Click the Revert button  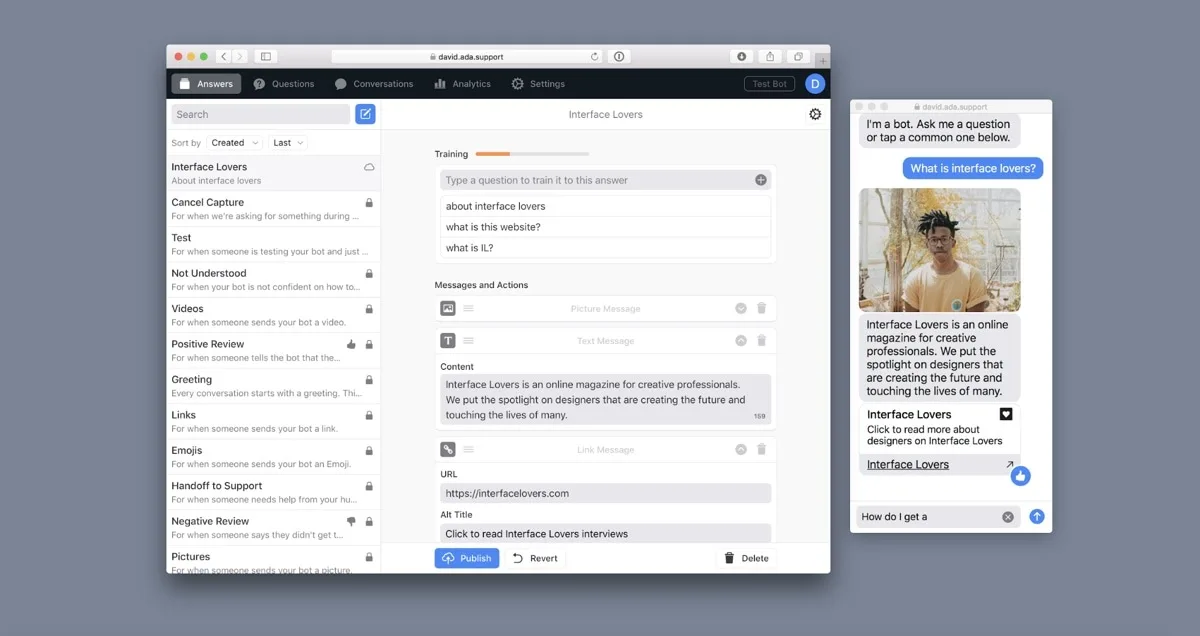coord(535,558)
